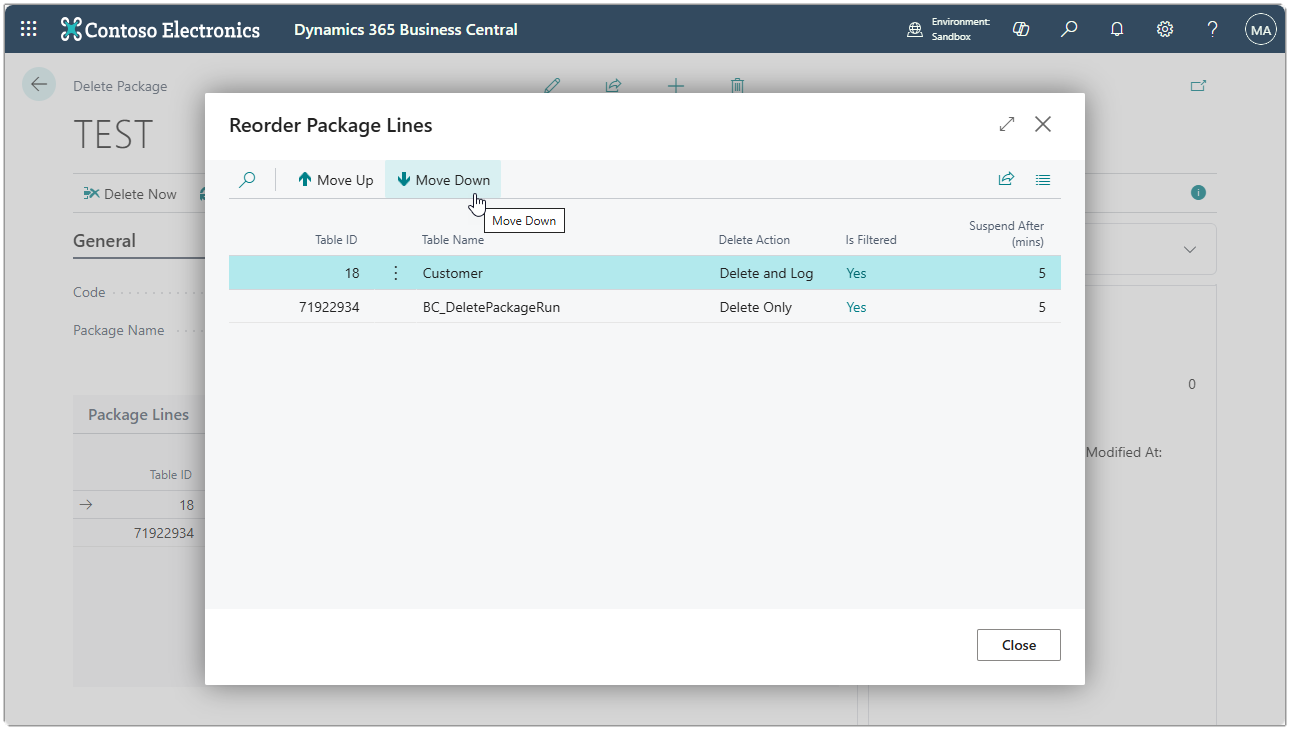
Task: Open the notifications bell
Action: click(1116, 29)
